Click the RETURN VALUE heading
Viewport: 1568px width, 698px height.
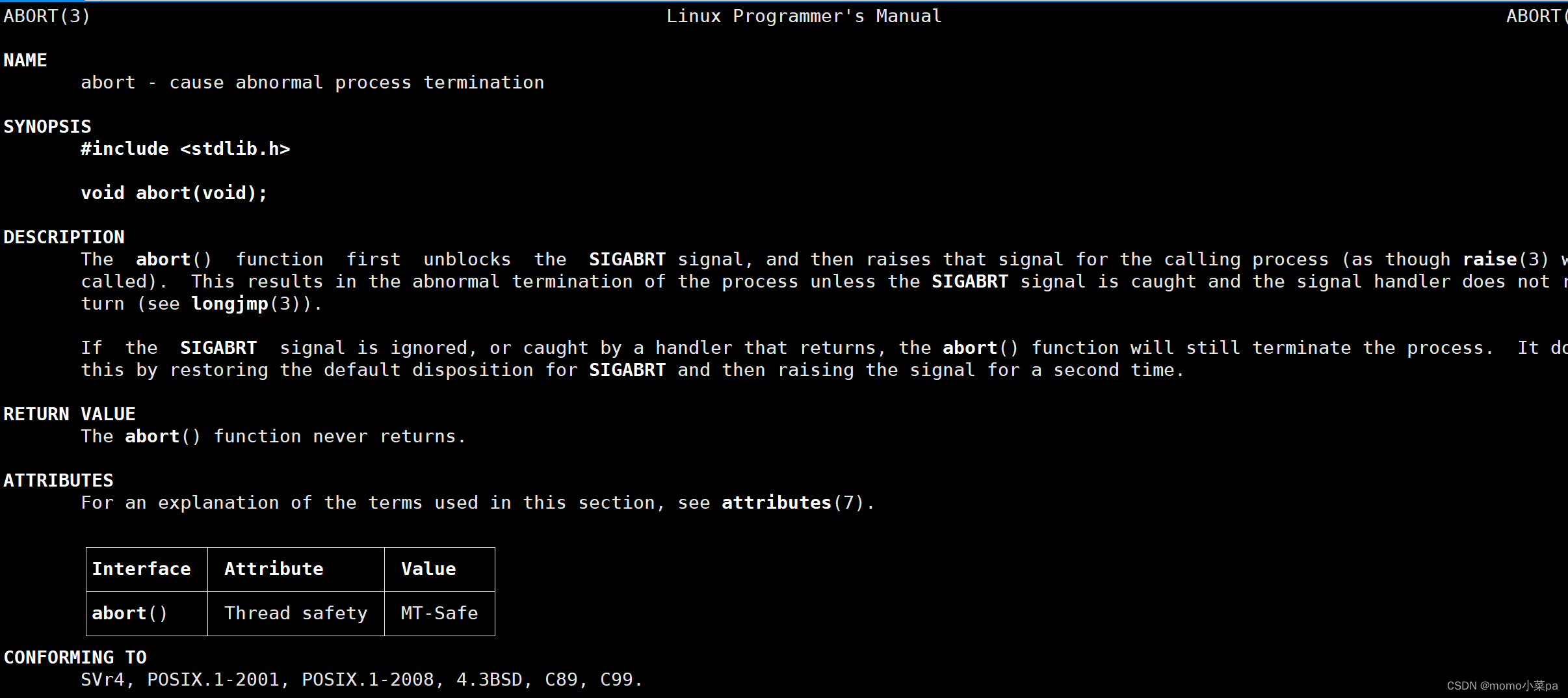[70, 414]
